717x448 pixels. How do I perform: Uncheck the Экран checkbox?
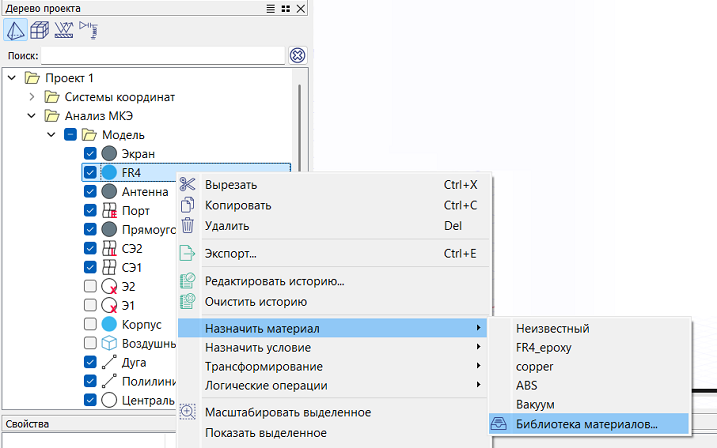pos(91,154)
